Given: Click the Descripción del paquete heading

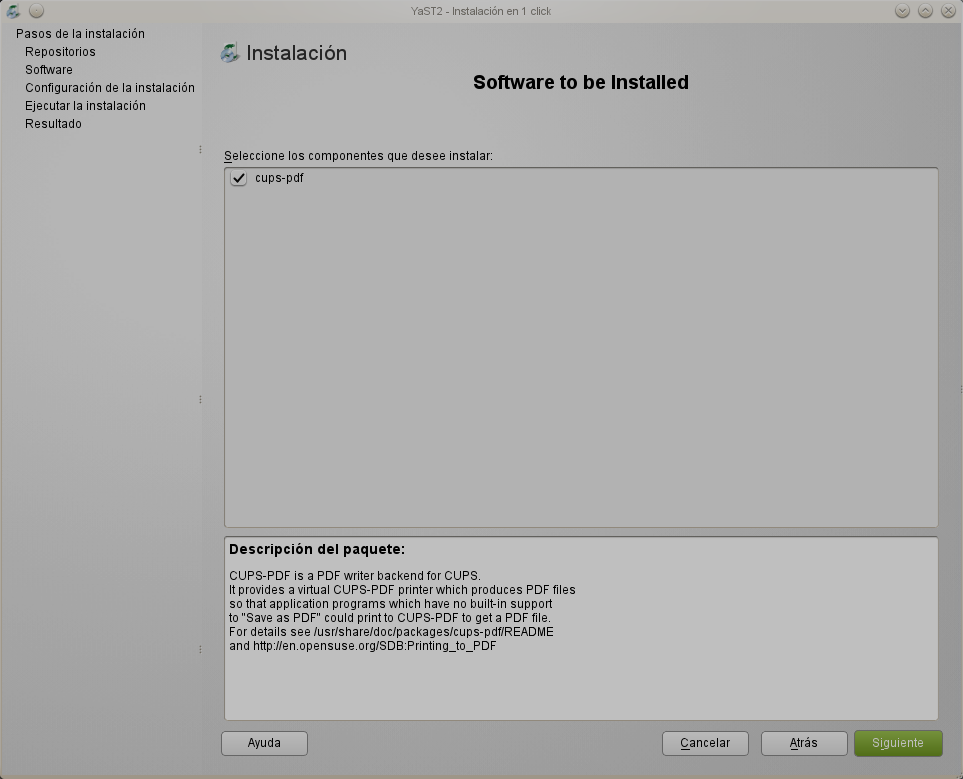Looking at the screenshot, I should pyautogui.click(x=317, y=549).
